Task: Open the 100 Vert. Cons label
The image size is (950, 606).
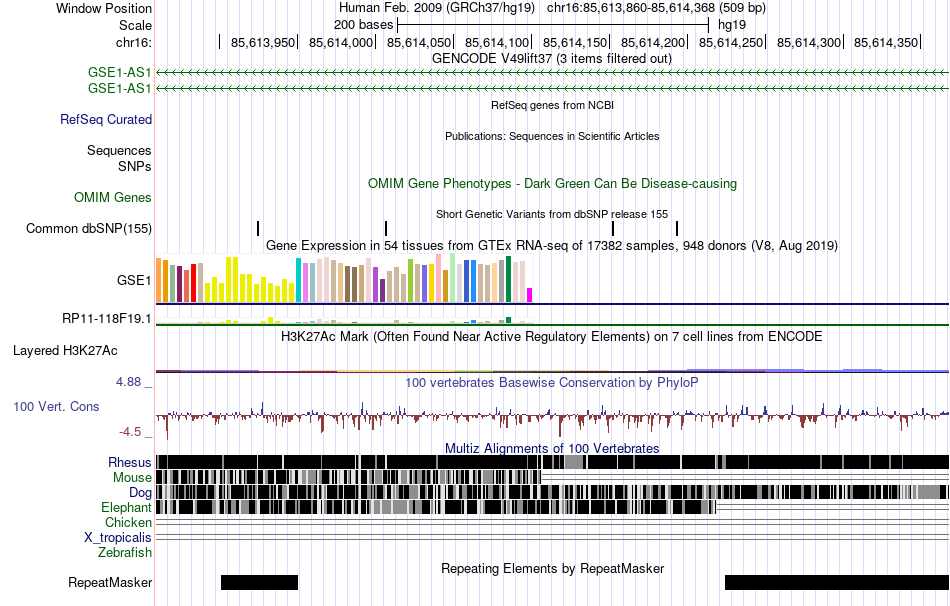Action: 56,407
